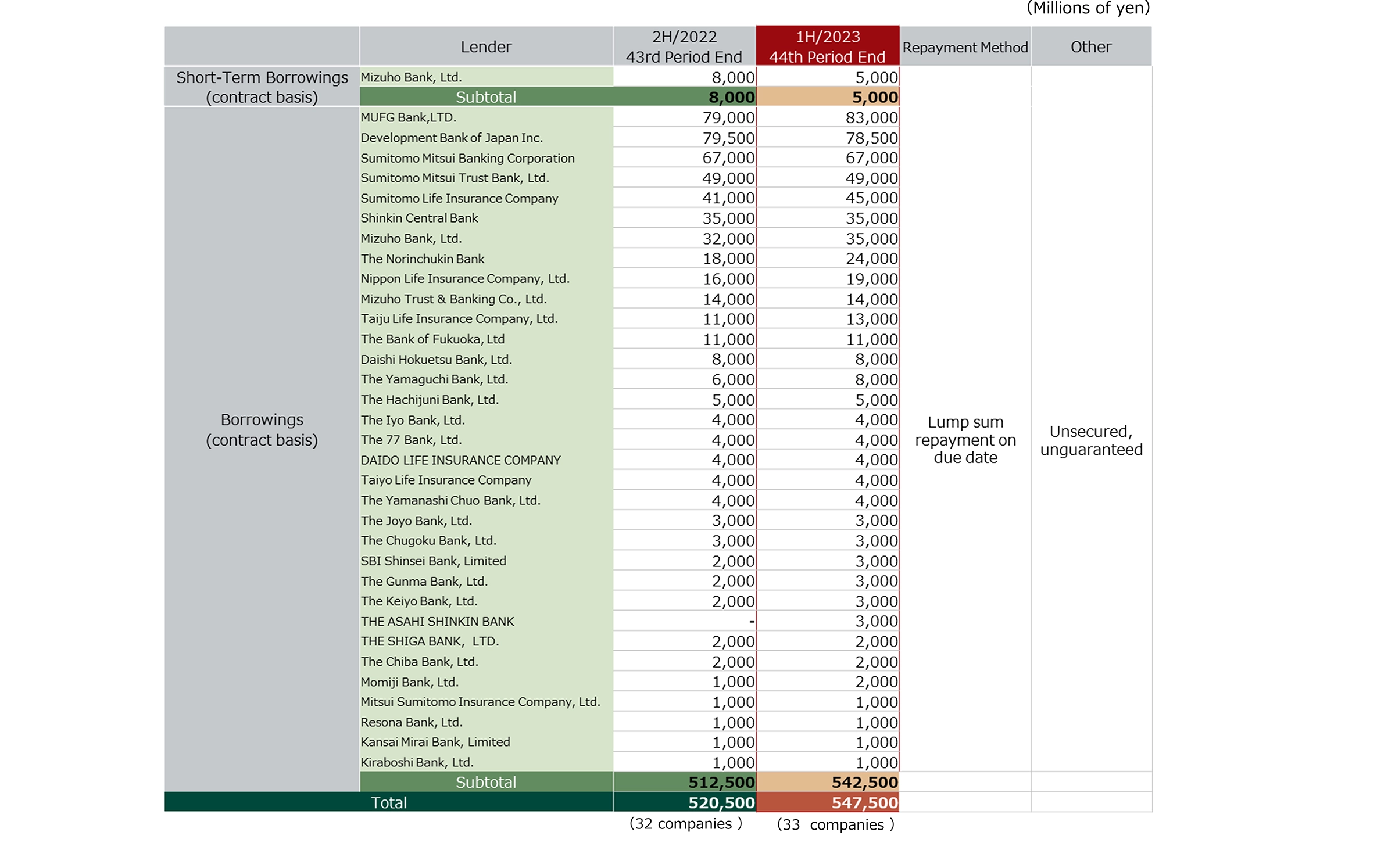Click The Chiba Bank, Ltd. name
Viewport: 1395px width, 868px height.
[x=419, y=661]
